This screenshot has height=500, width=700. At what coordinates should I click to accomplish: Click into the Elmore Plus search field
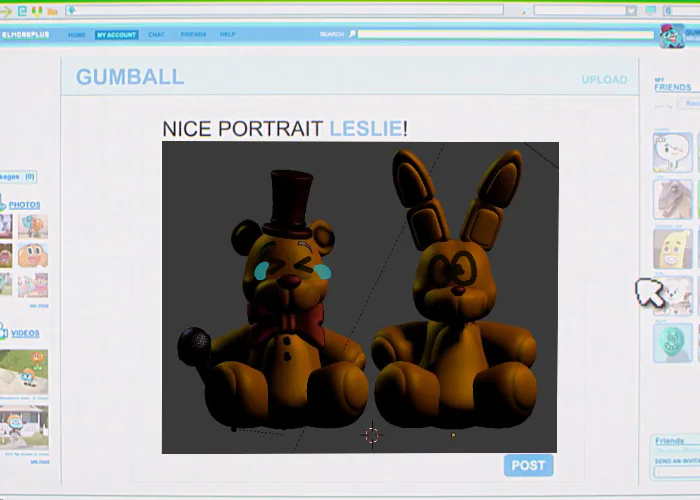coord(506,34)
